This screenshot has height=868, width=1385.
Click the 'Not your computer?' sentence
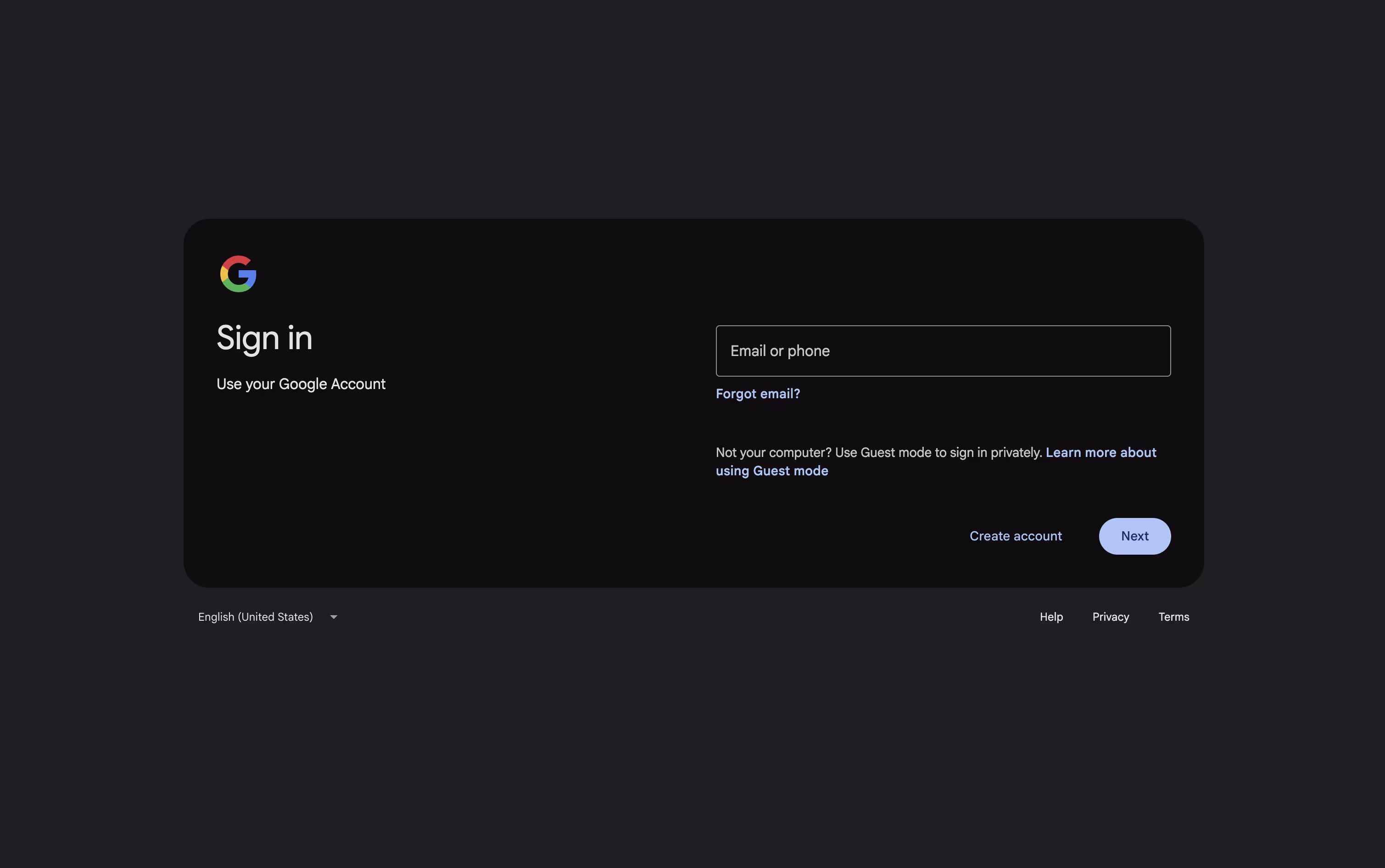[x=879, y=452]
